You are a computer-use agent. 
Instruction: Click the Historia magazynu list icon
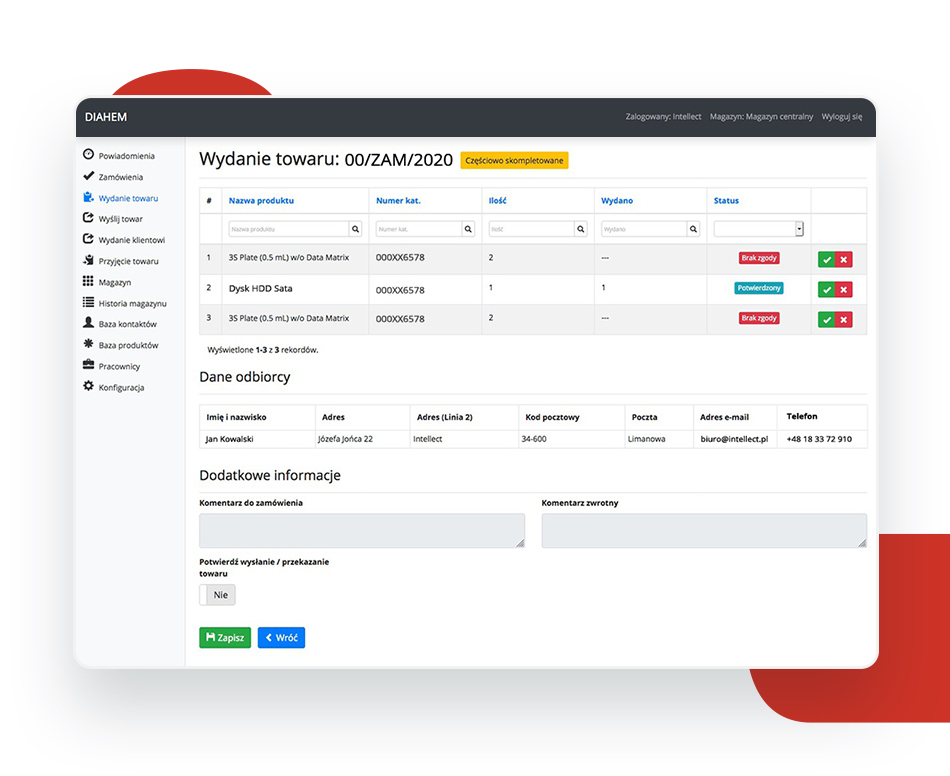pos(88,302)
